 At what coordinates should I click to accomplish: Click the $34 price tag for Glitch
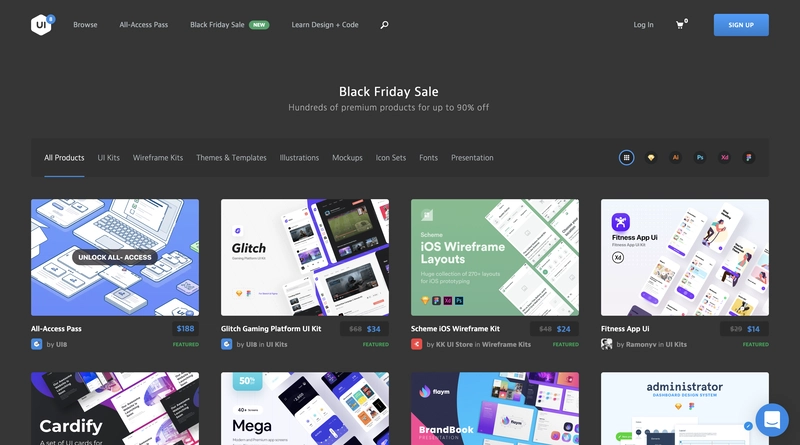[373, 329]
